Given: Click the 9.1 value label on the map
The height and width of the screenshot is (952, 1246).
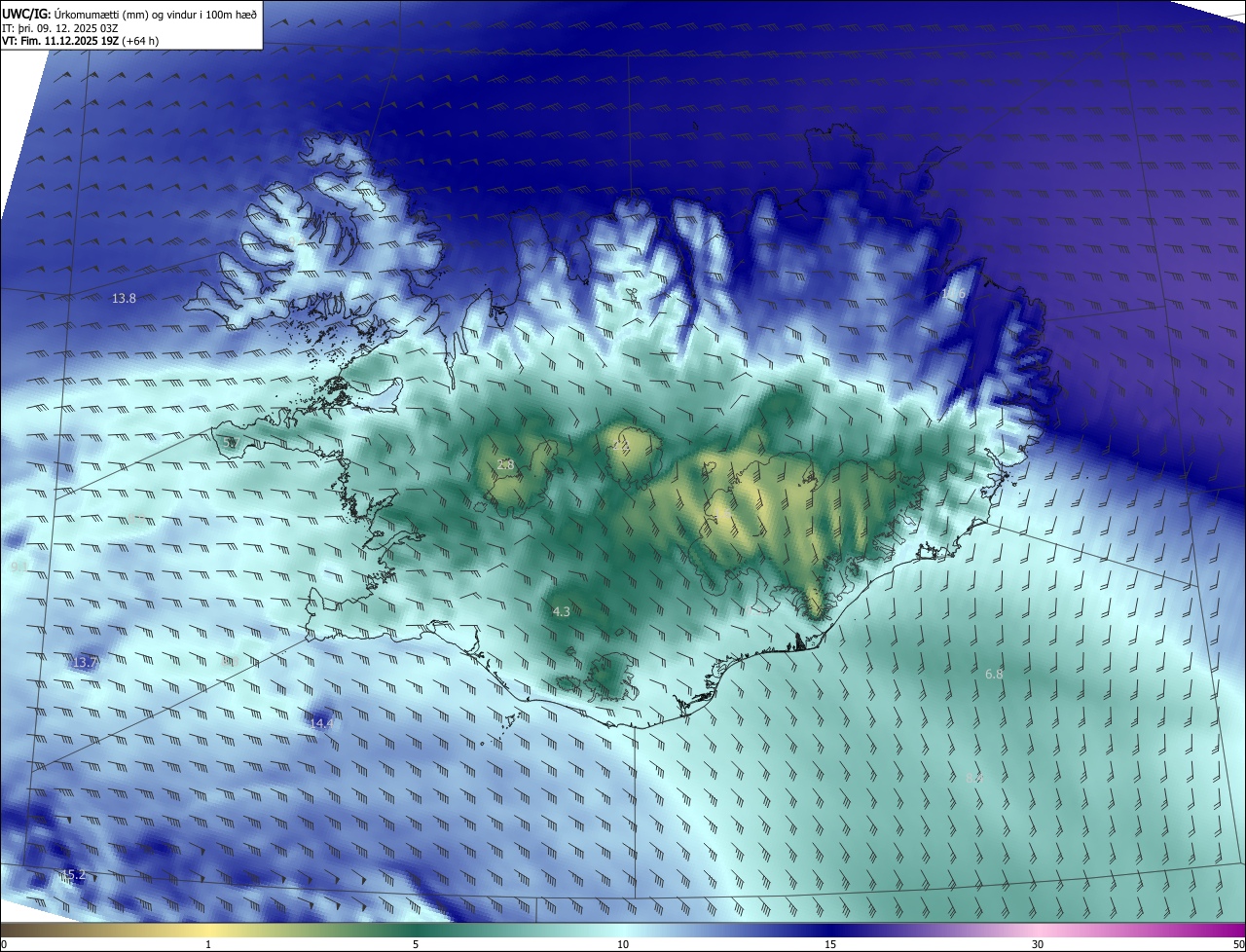Looking at the screenshot, I should (19, 567).
